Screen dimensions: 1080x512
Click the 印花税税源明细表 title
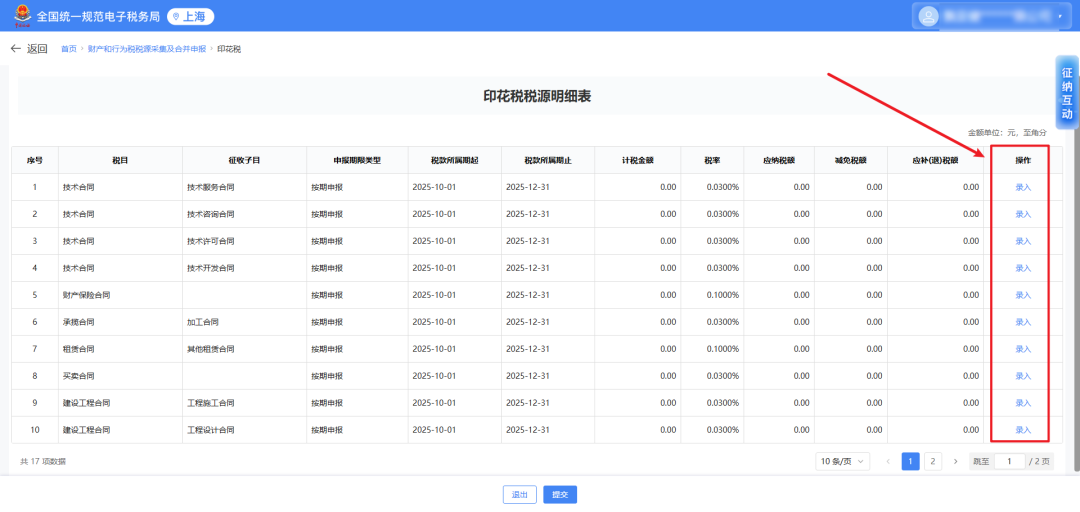[537, 96]
